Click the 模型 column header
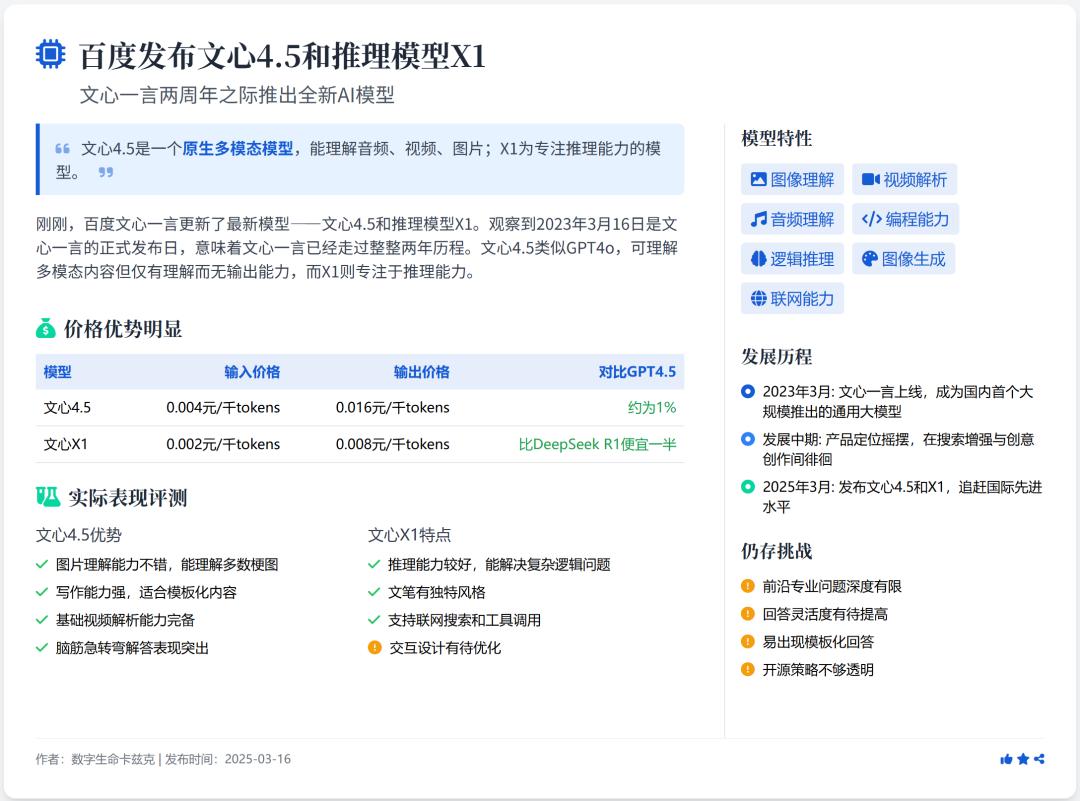The height and width of the screenshot is (801, 1080). click(57, 372)
